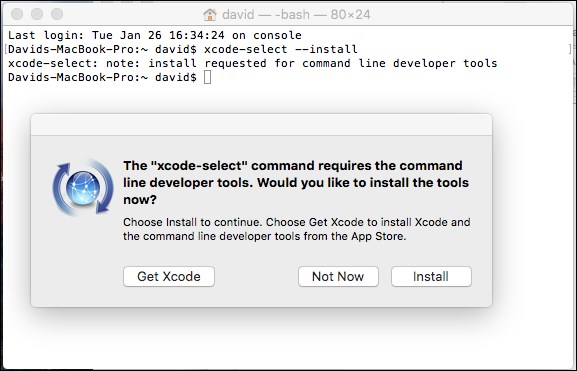Click the block cursor at the prompt
The width and height of the screenshot is (577, 371).
pyautogui.click(x=208, y=77)
